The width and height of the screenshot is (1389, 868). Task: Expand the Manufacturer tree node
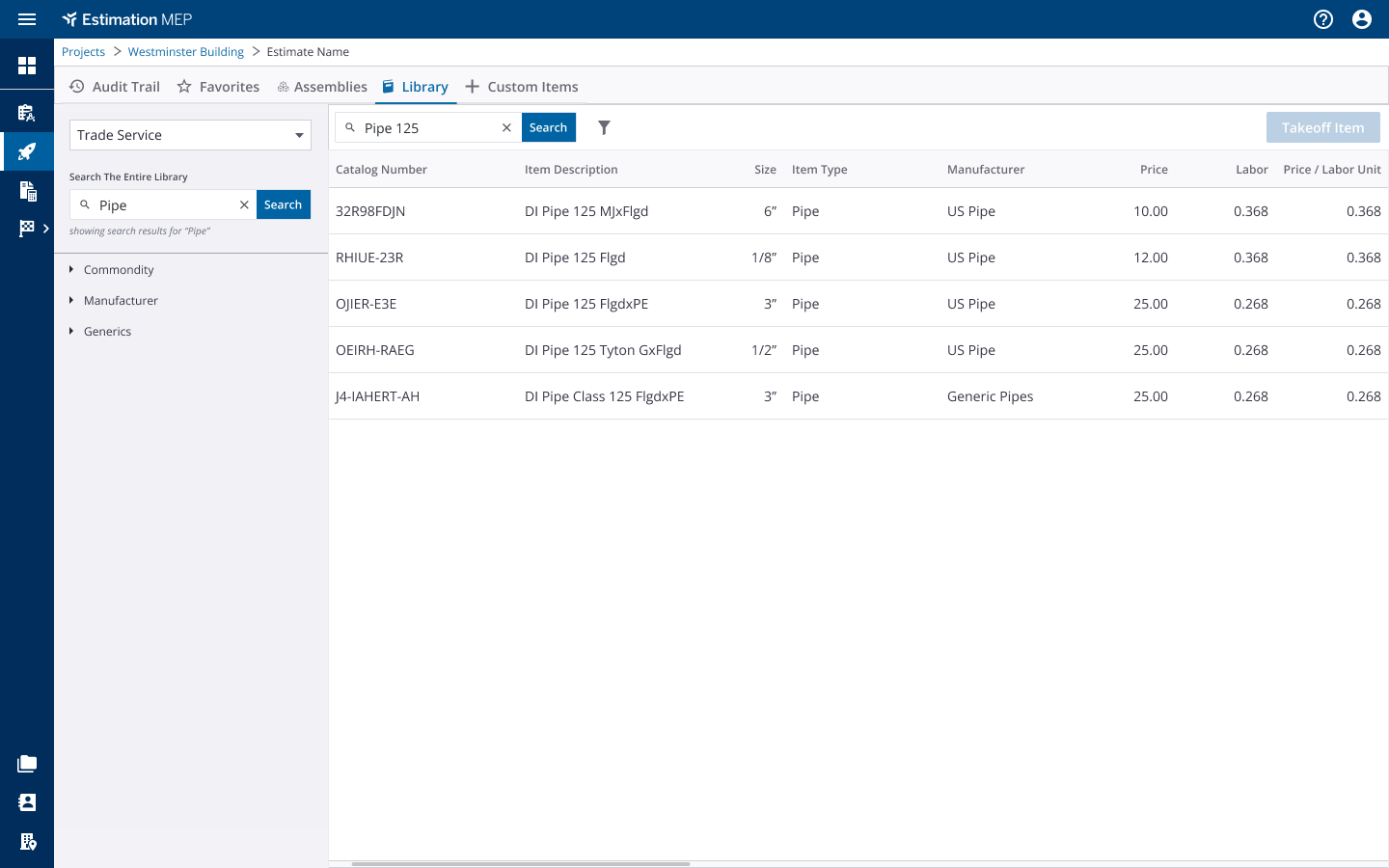coord(71,301)
